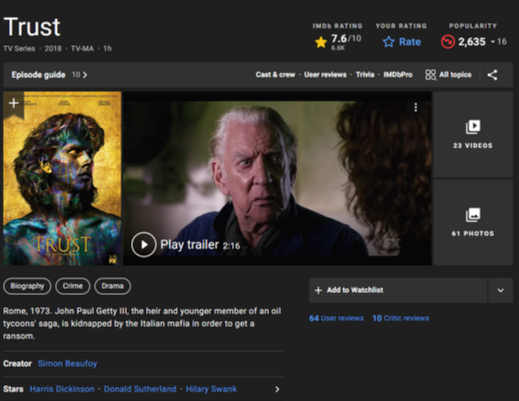Open Harris Dickinson's page
Image resolution: width=519 pixels, height=401 pixels.
[62, 389]
